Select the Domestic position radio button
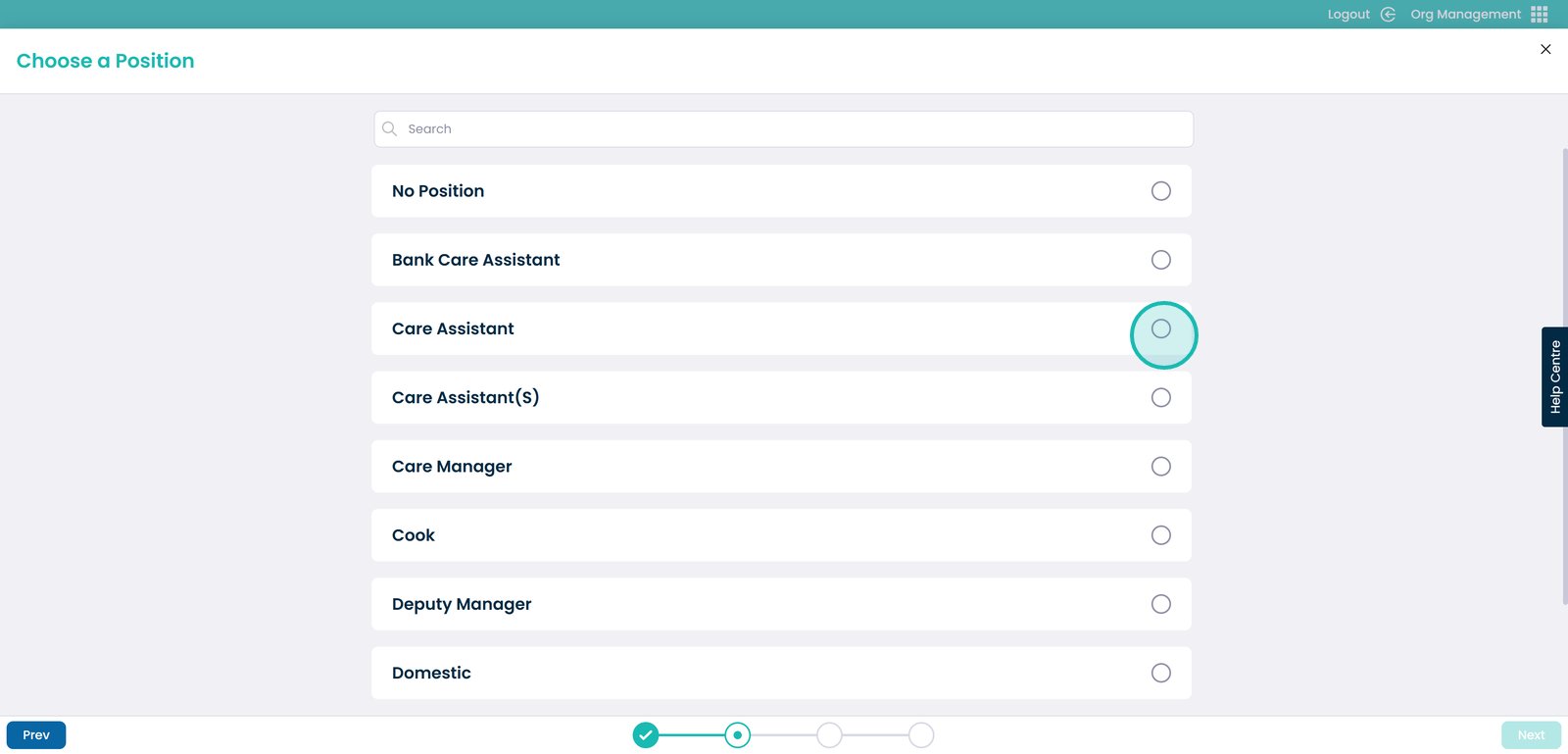Viewport: 1568px width, 754px height. pyautogui.click(x=1161, y=673)
